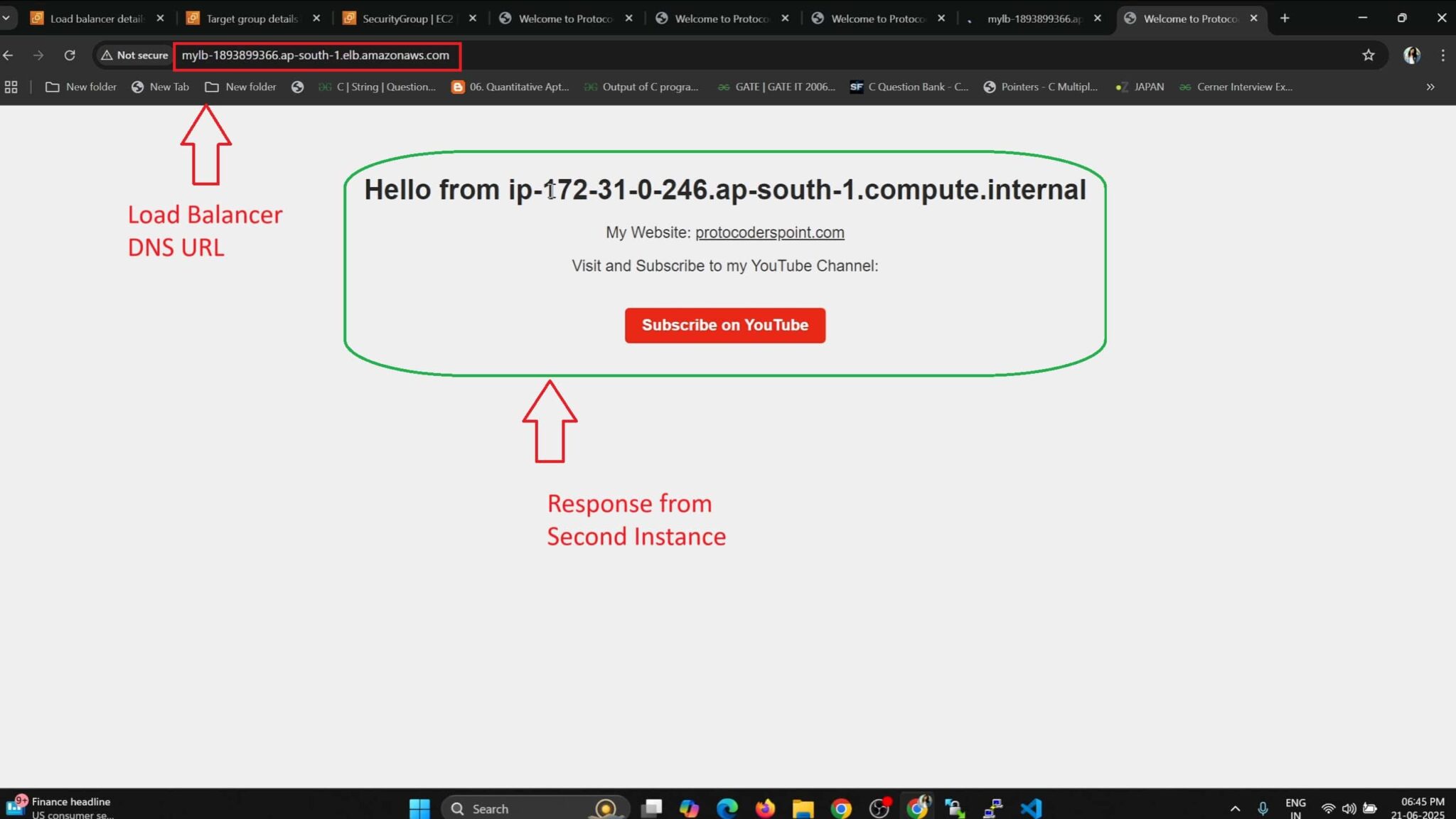Open the apps grid beside the bookmarks bar
Screen dimensions: 1456x819
tap(11, 87)
